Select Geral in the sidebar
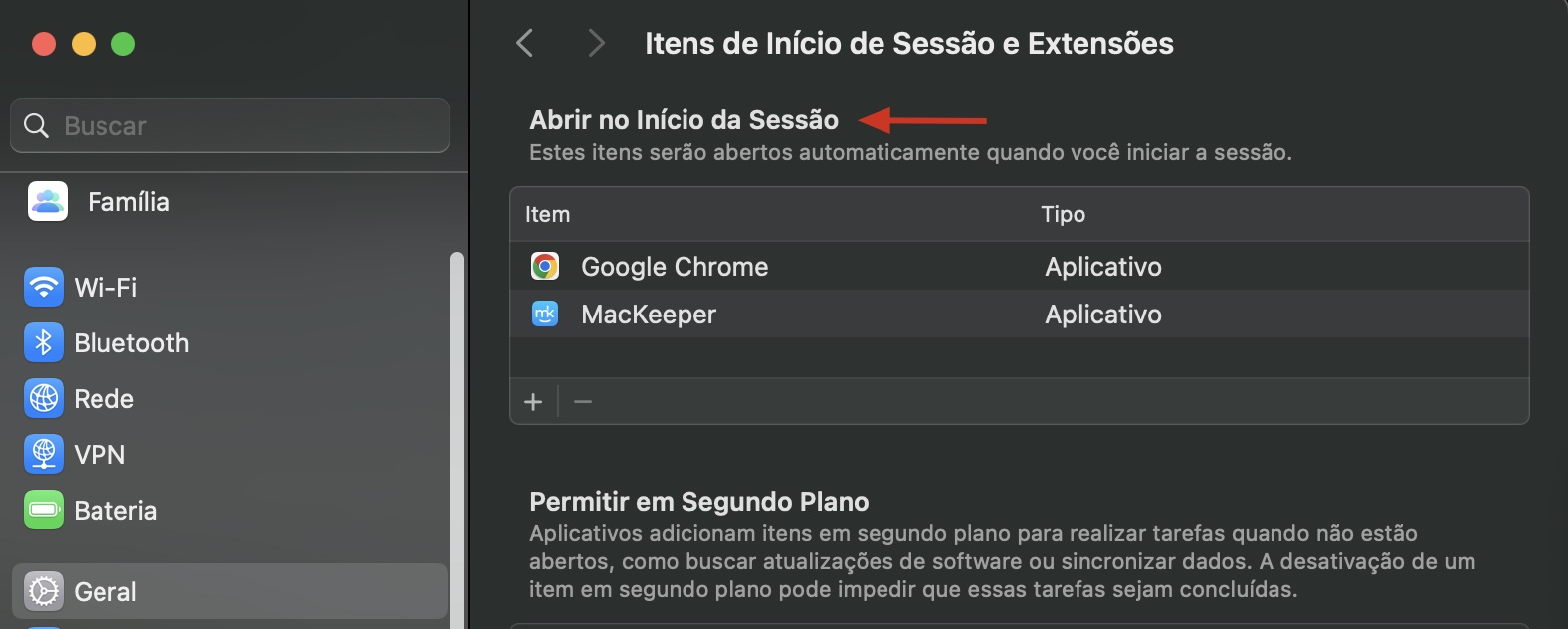Viewport: 1568px width, 629px height. (104, 591)
